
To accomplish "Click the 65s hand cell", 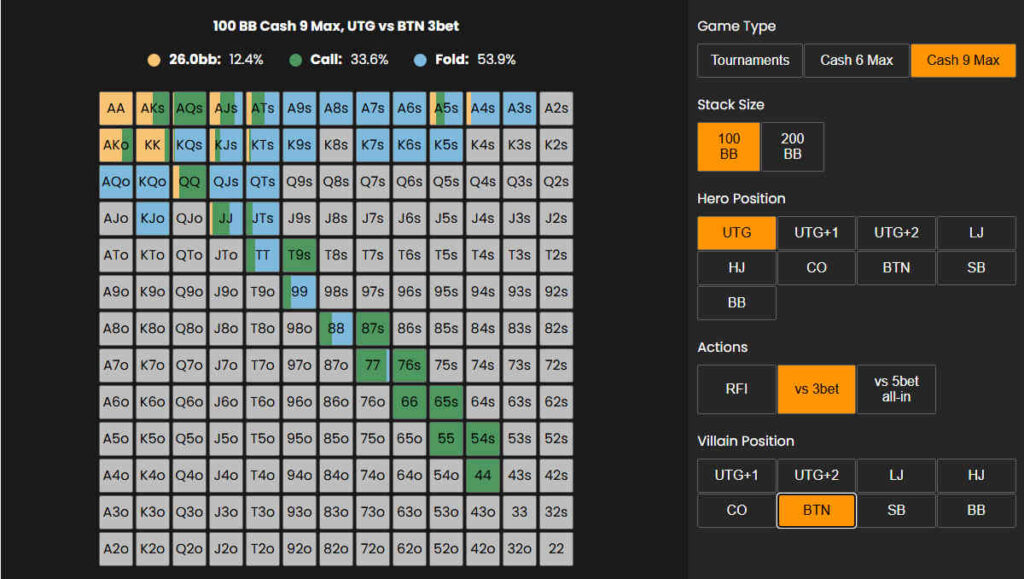I will [x=446, y=402].
